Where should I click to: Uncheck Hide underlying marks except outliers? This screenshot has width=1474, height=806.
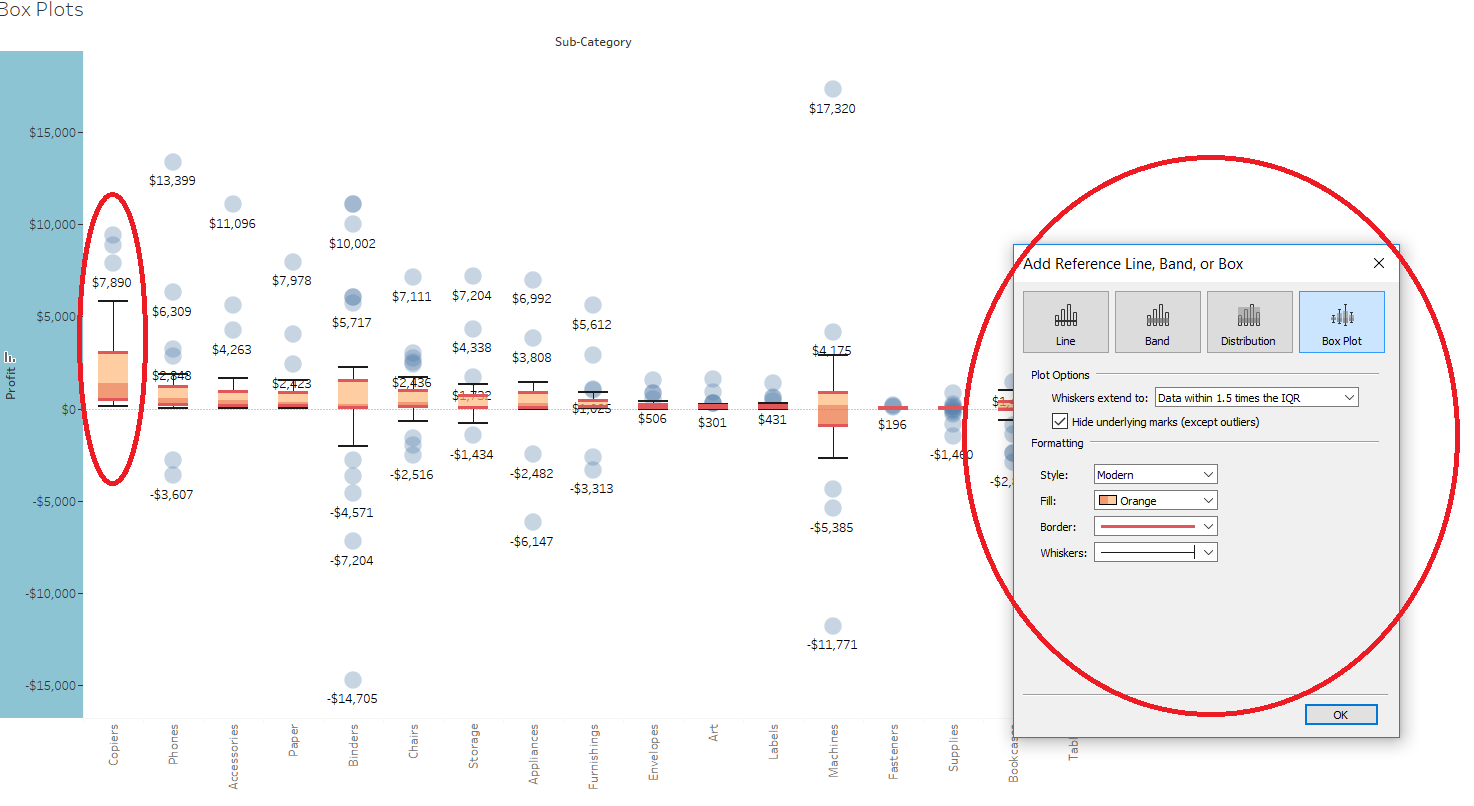(1060, 420)
